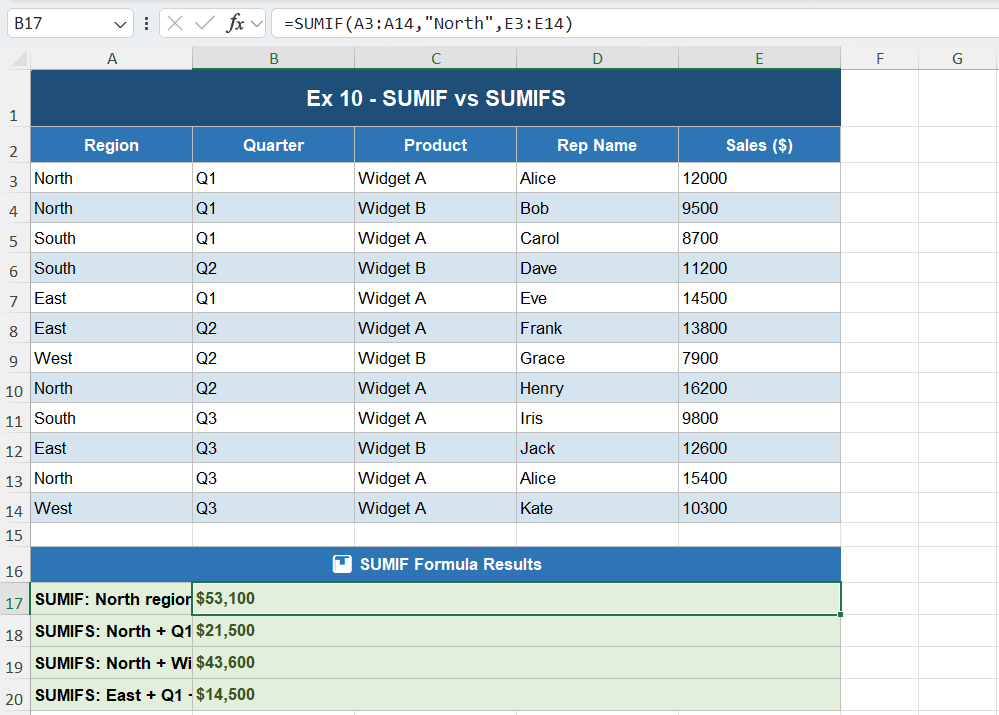Select cell containing Grace
The height and width of the screenshot is (715, 999).
(597, 358)
